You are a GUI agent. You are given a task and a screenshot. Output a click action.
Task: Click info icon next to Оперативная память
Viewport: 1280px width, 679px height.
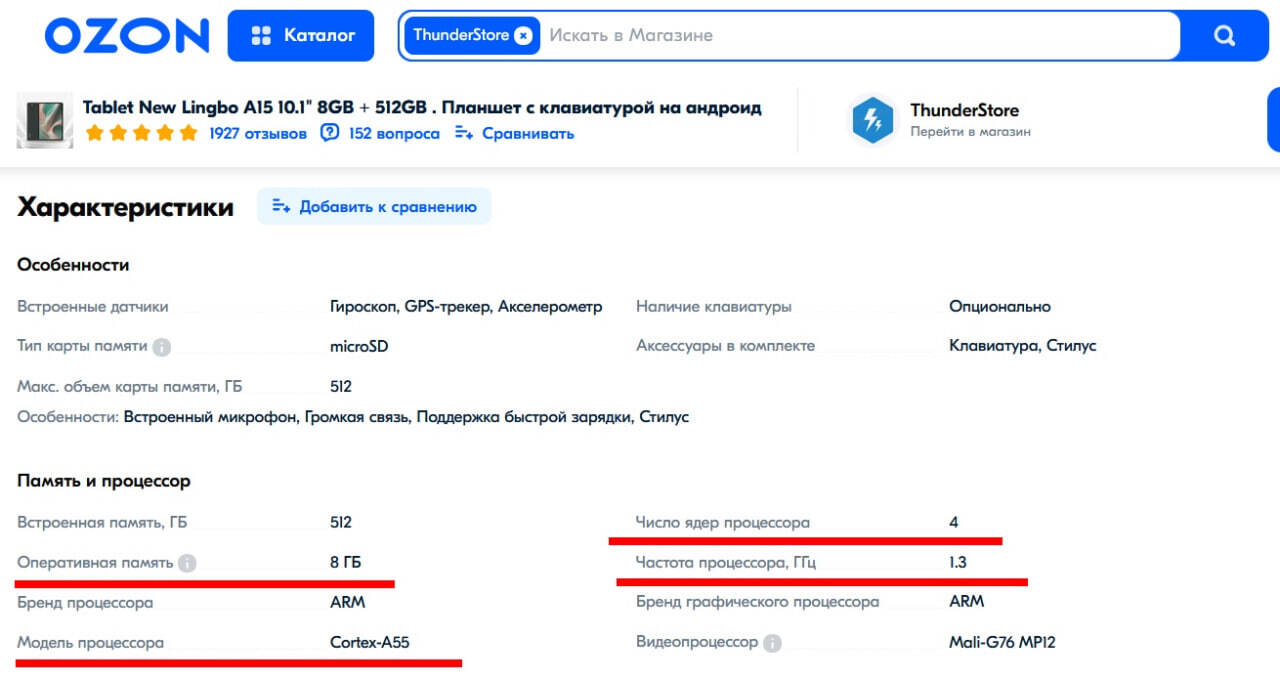coord(187,563)
